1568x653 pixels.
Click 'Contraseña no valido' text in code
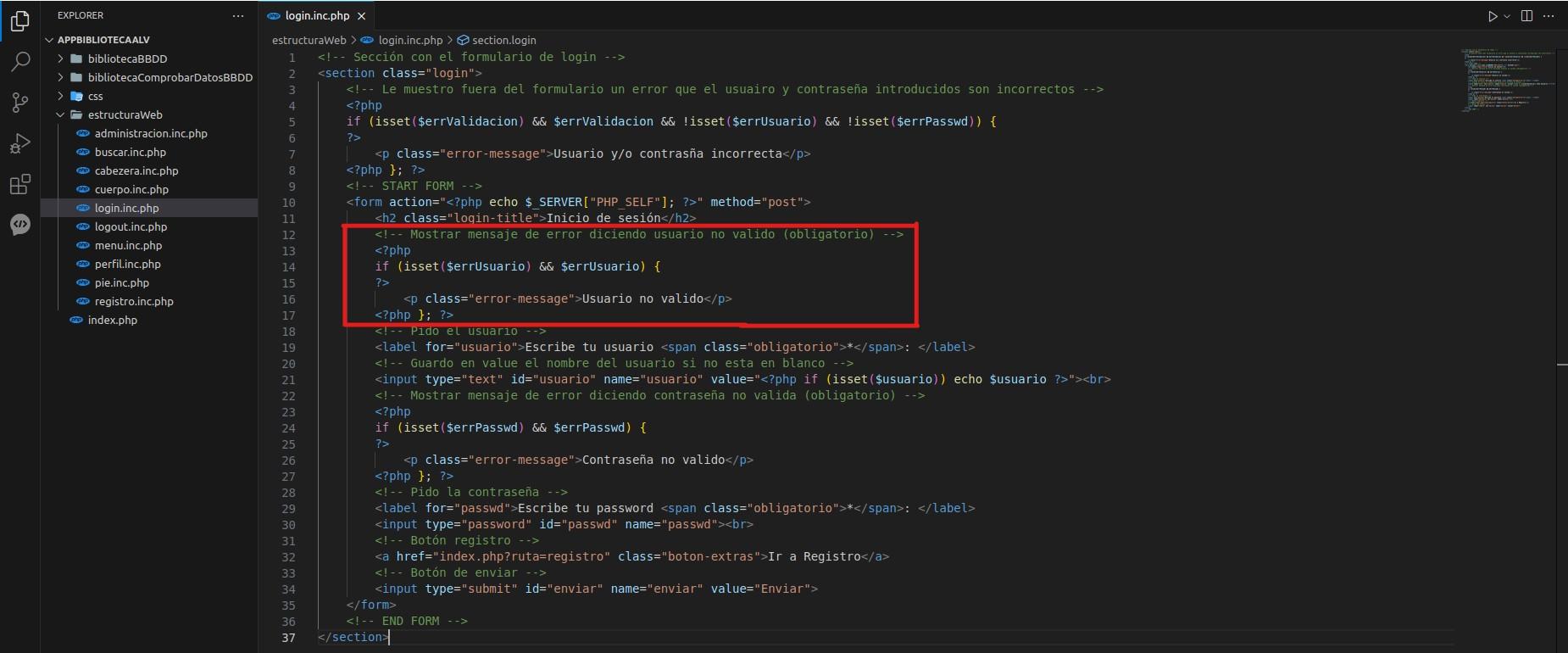(653, 460)
